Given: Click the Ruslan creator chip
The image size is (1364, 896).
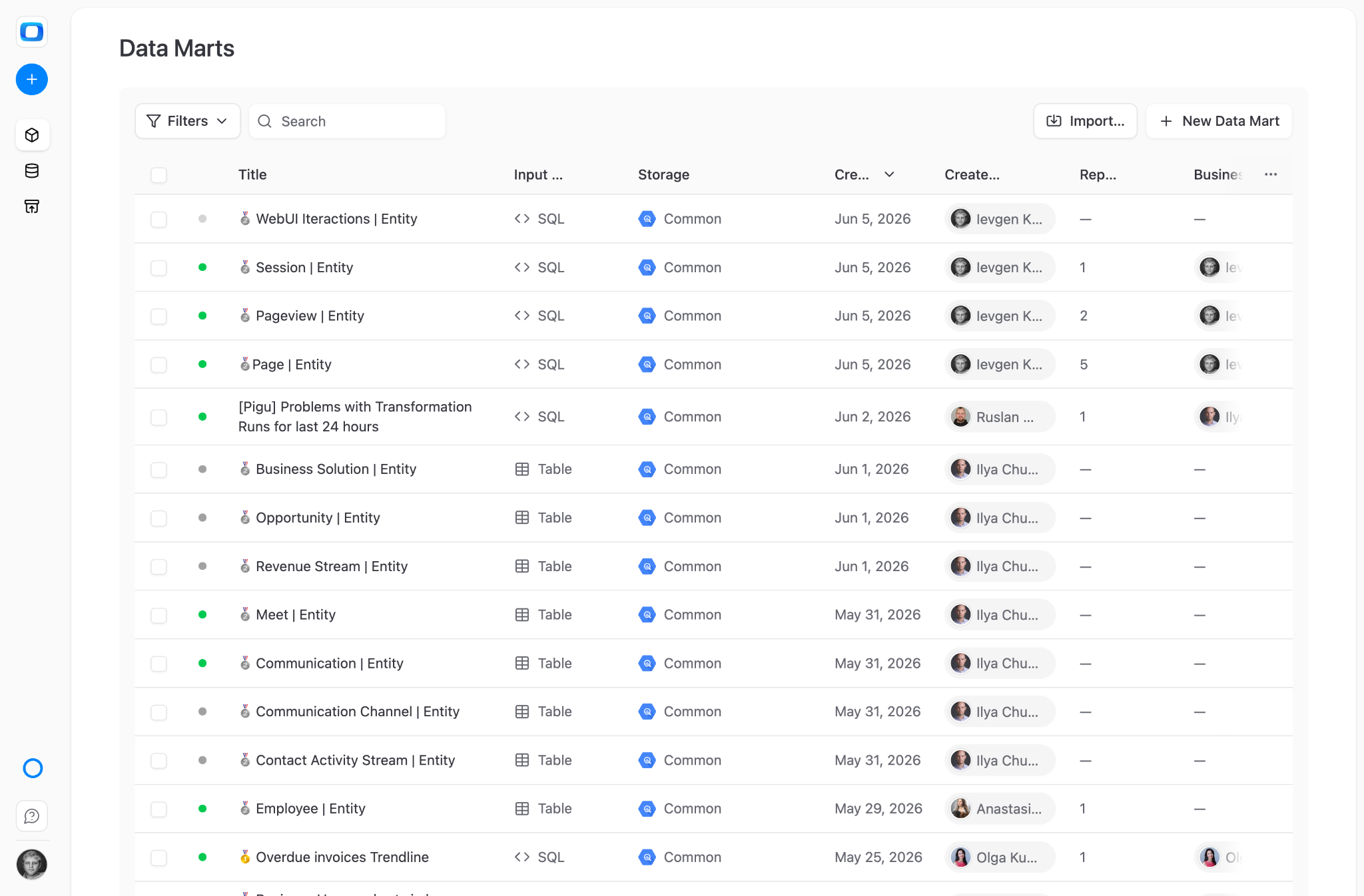Looking at the screenshot, I should coord(1000,417).
